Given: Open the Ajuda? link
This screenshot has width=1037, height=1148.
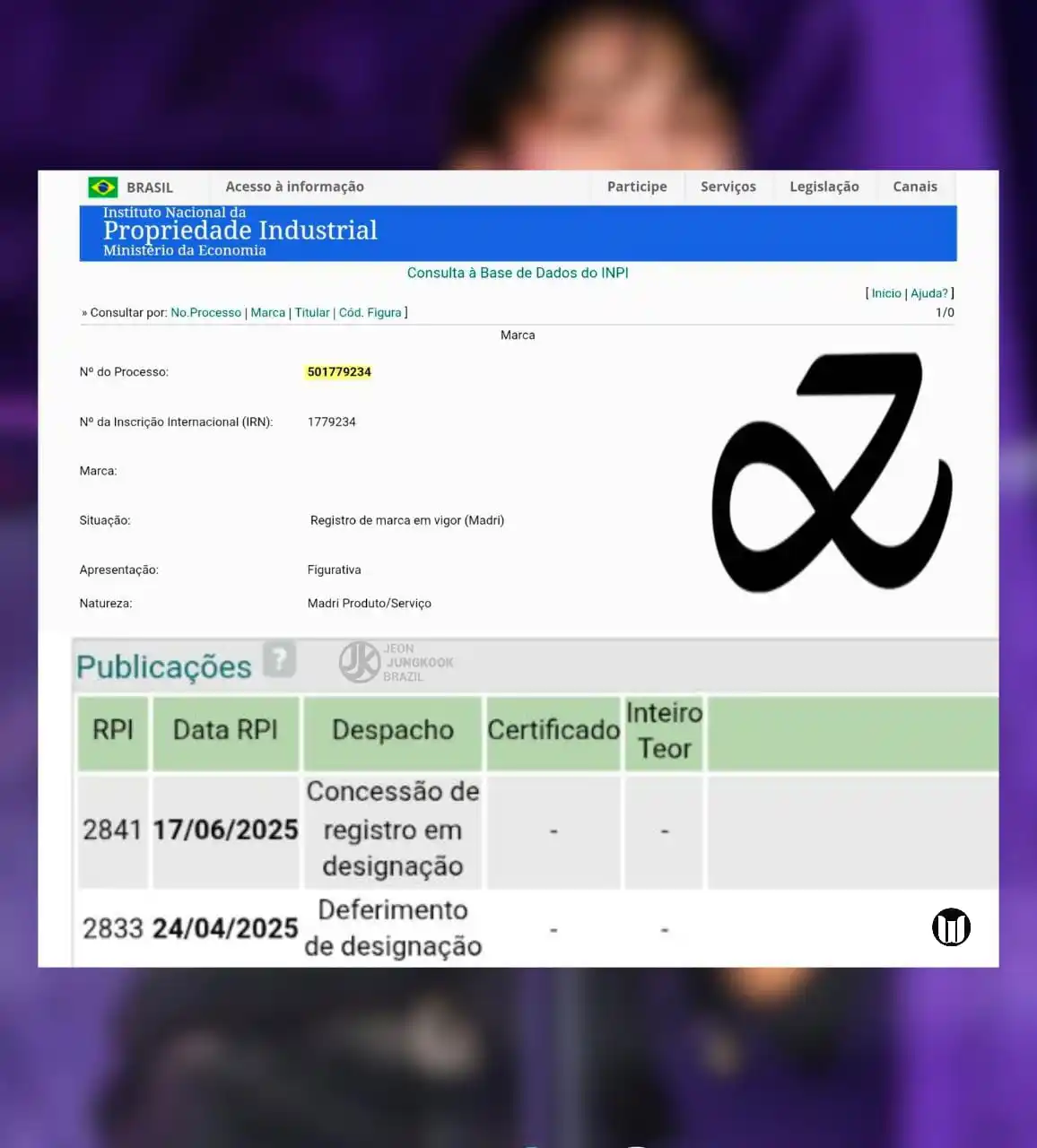Looking at the screenshot, I should click(929, 293).
